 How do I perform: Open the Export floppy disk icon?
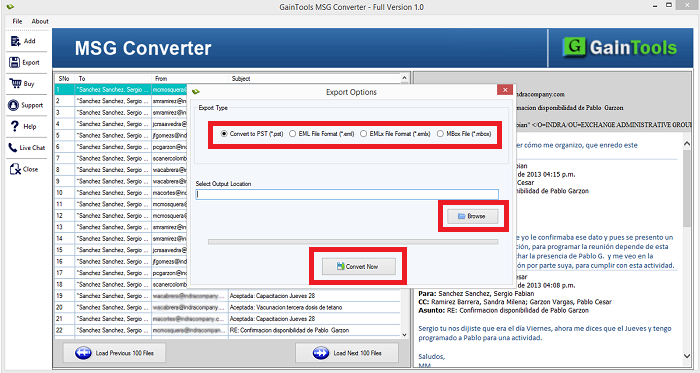point(15,62)
